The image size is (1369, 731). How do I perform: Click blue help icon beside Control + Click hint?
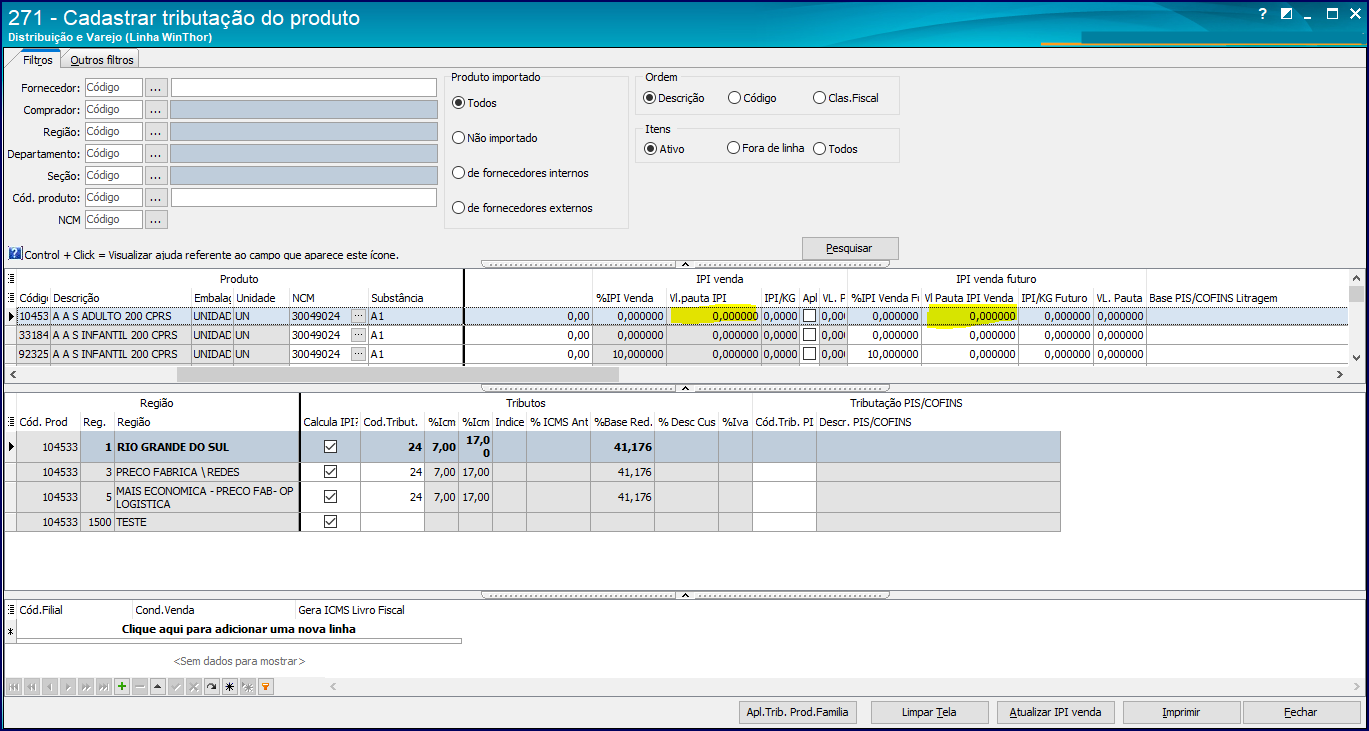[x=15, y=254]
